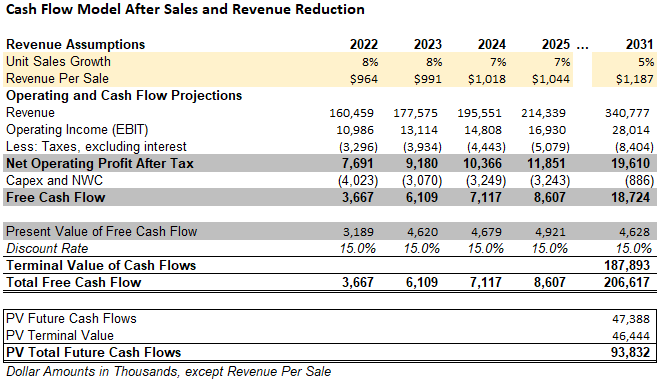Select terminal value 187,893
658x380 pixels.
pos(627,265)
